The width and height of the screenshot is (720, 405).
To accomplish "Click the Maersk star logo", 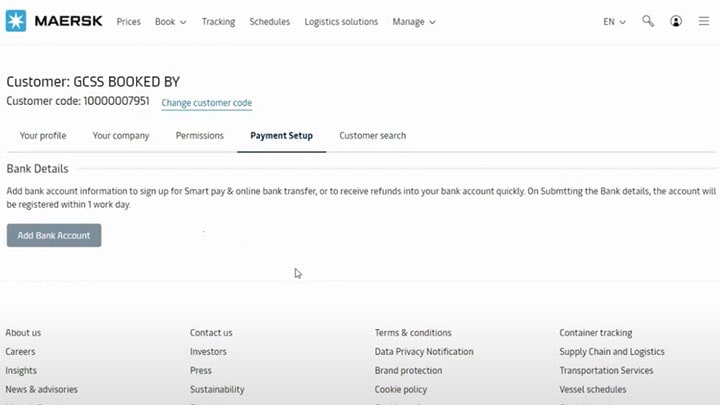I will (x=16, y=21).
